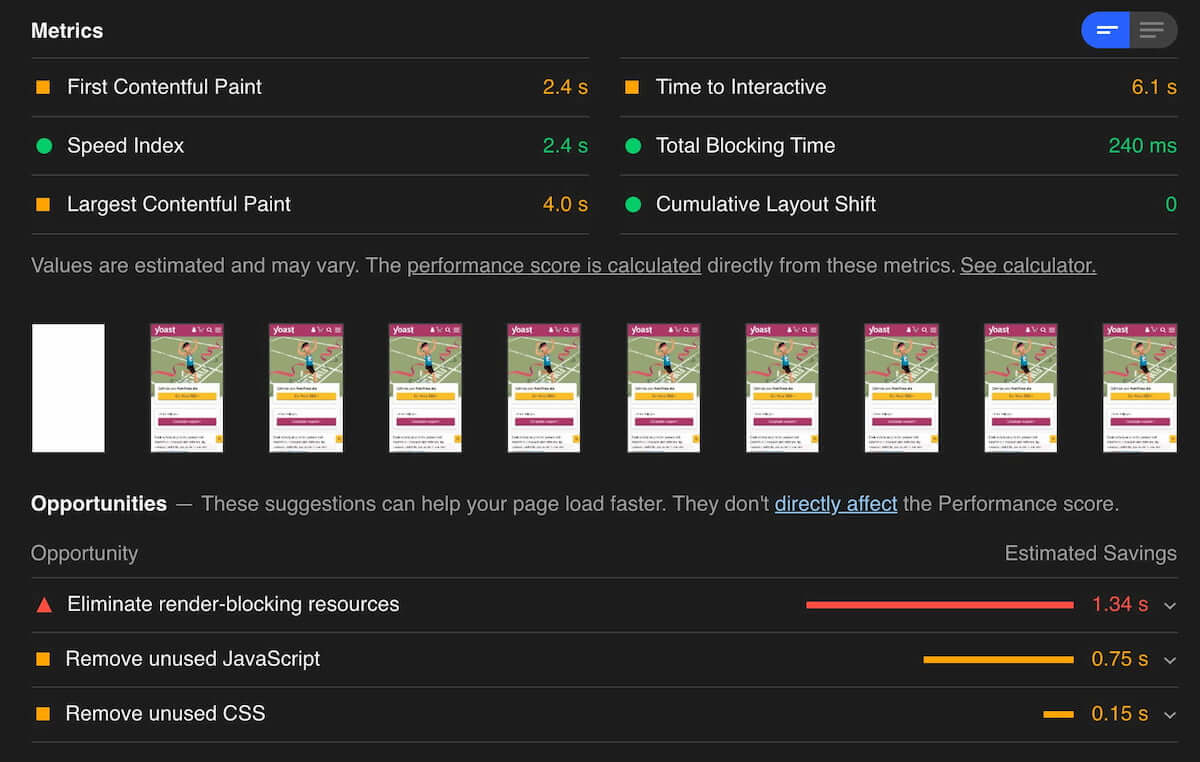Click the orange square icon beside First Contentful Paint
1200x762 pixels.
pos(43,87)
